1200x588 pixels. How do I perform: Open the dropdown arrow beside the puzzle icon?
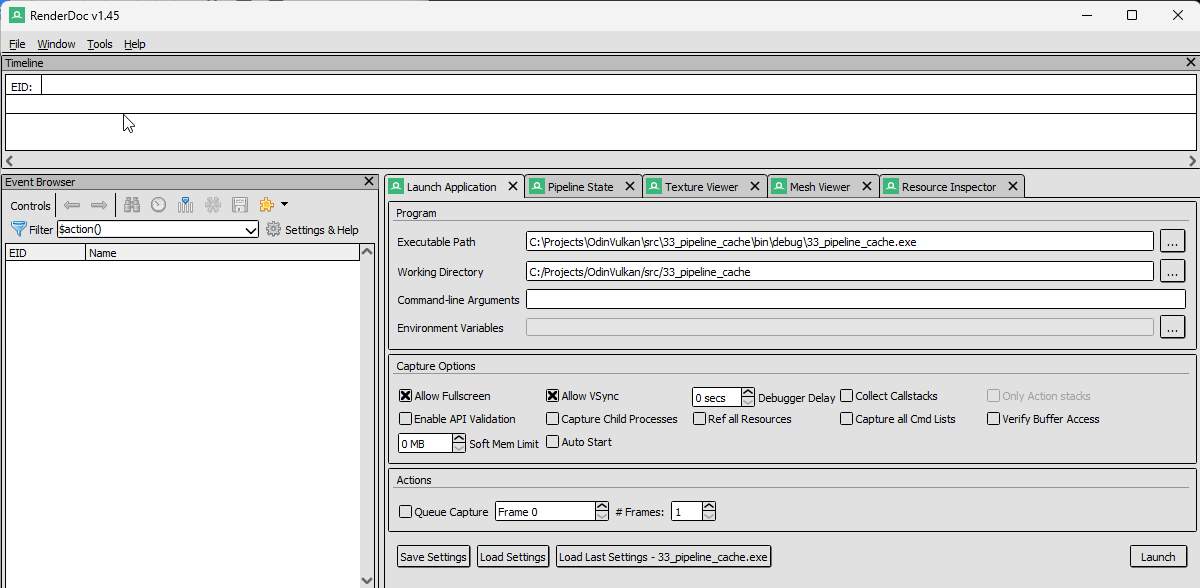285,204
